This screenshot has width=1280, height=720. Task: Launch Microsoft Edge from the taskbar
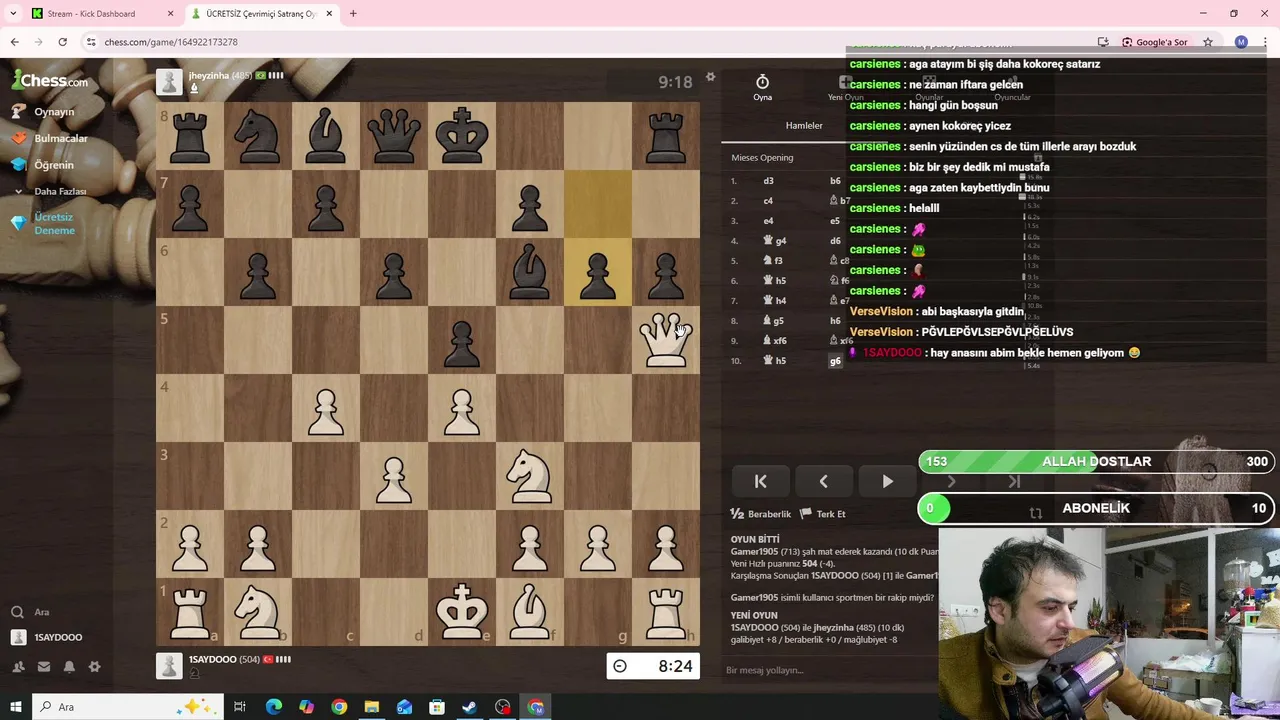(273, 707)
